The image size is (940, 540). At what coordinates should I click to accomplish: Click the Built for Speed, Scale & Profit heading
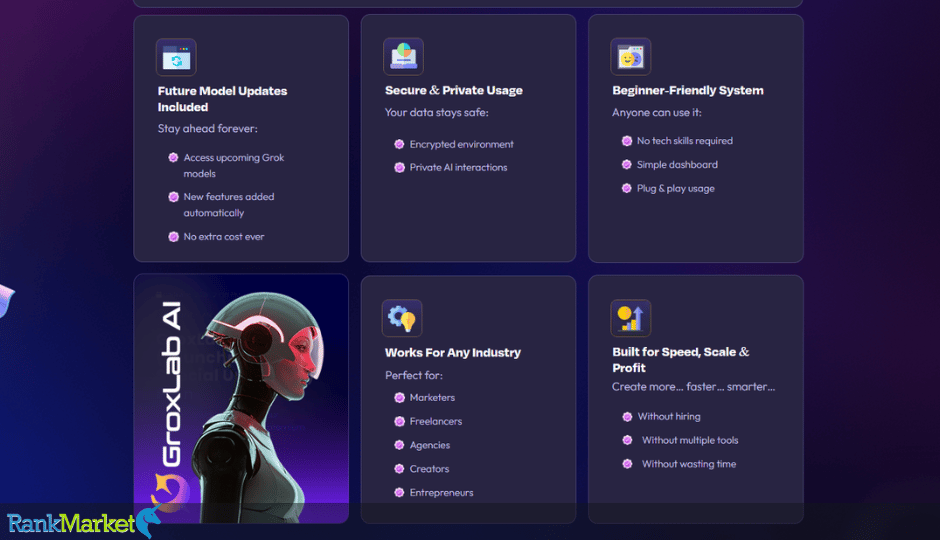680,360
